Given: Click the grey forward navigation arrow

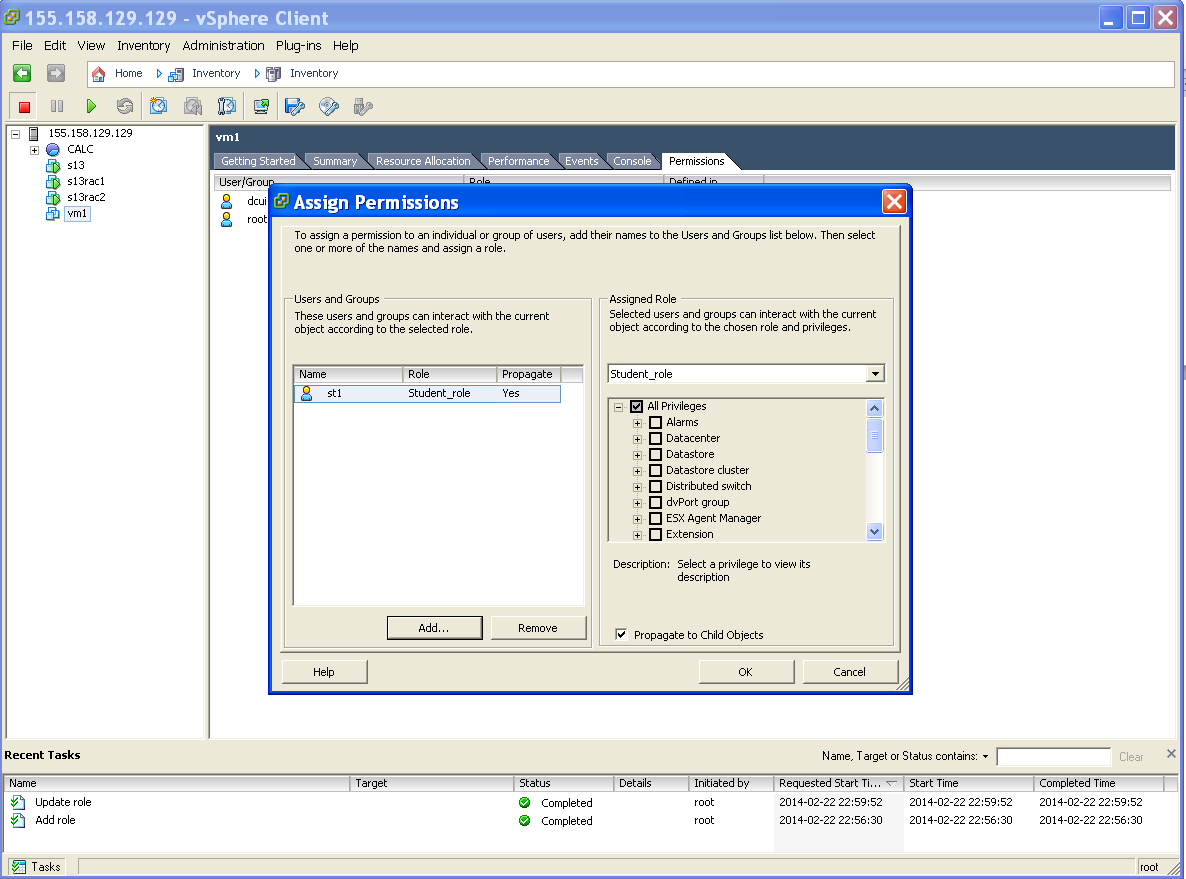Looking at the screenshot, I should [x=56, y=73].
